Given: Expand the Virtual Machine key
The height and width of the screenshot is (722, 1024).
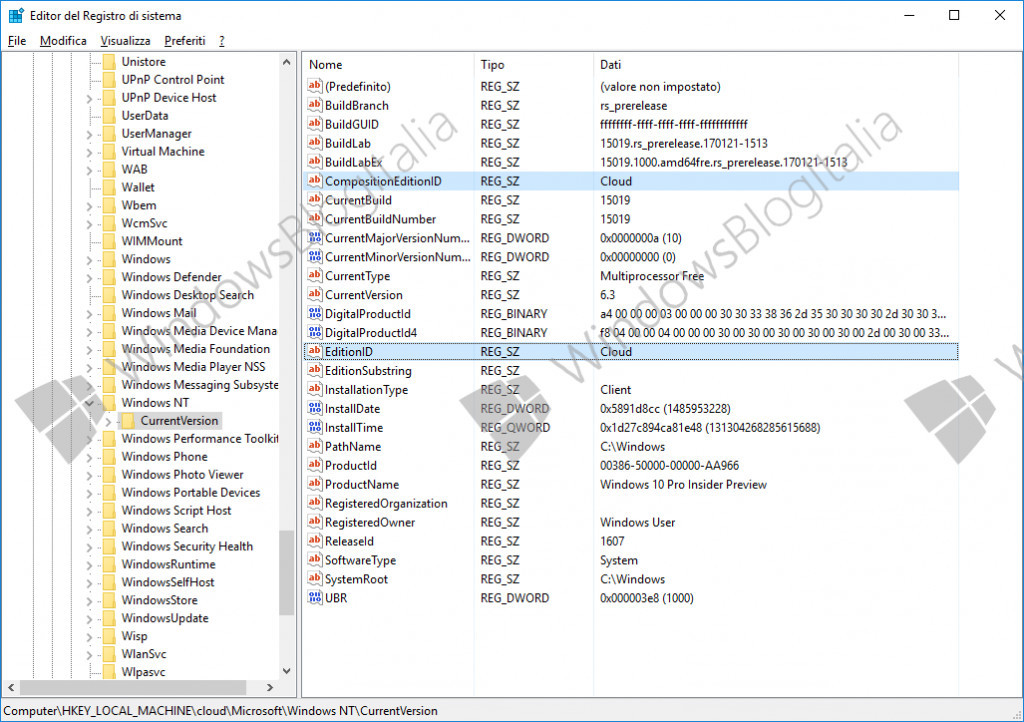Looking at the screenshot, I should (x=89, y=152).
